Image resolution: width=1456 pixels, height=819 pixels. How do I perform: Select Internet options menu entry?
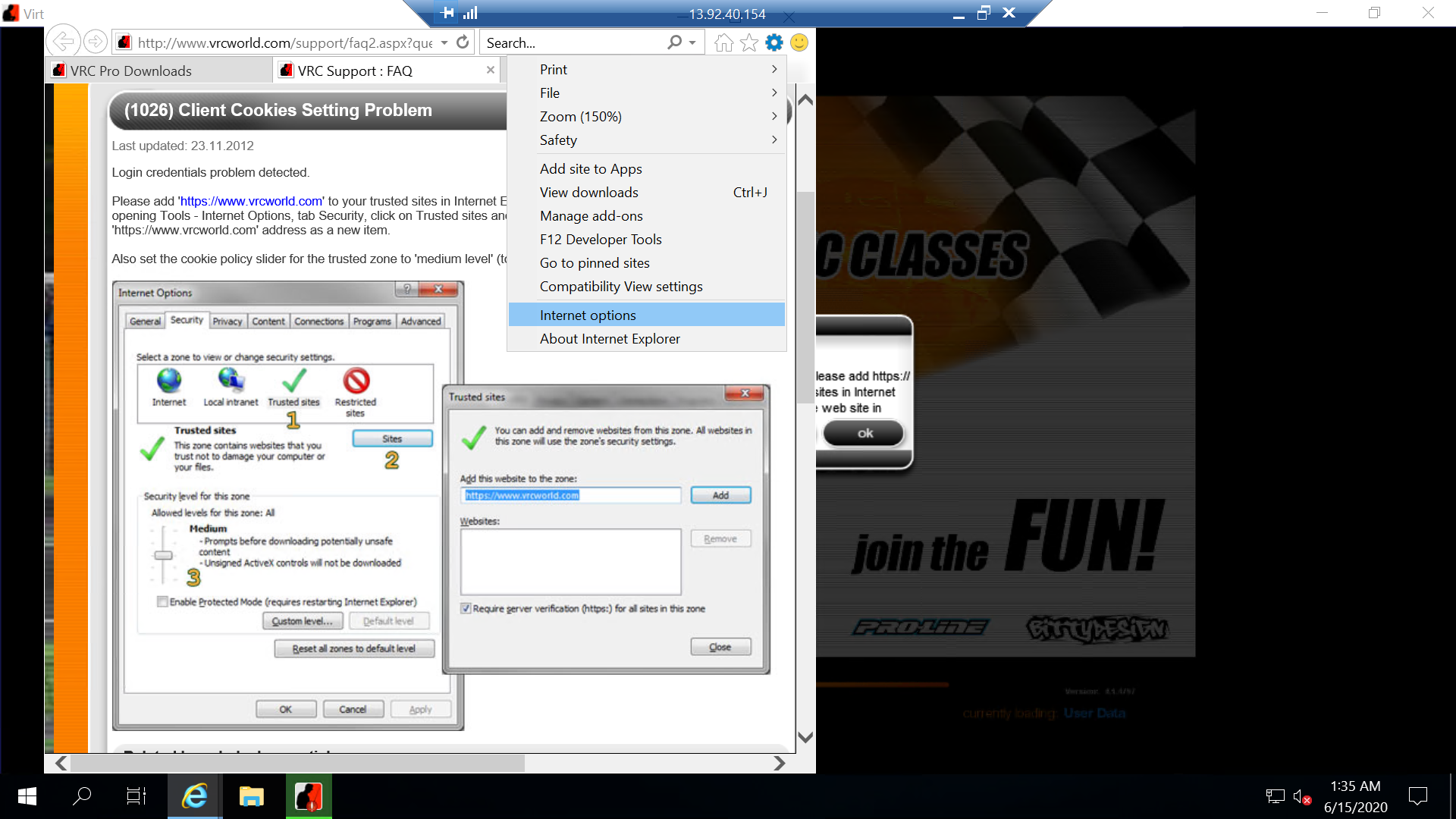tap(647, 315)
